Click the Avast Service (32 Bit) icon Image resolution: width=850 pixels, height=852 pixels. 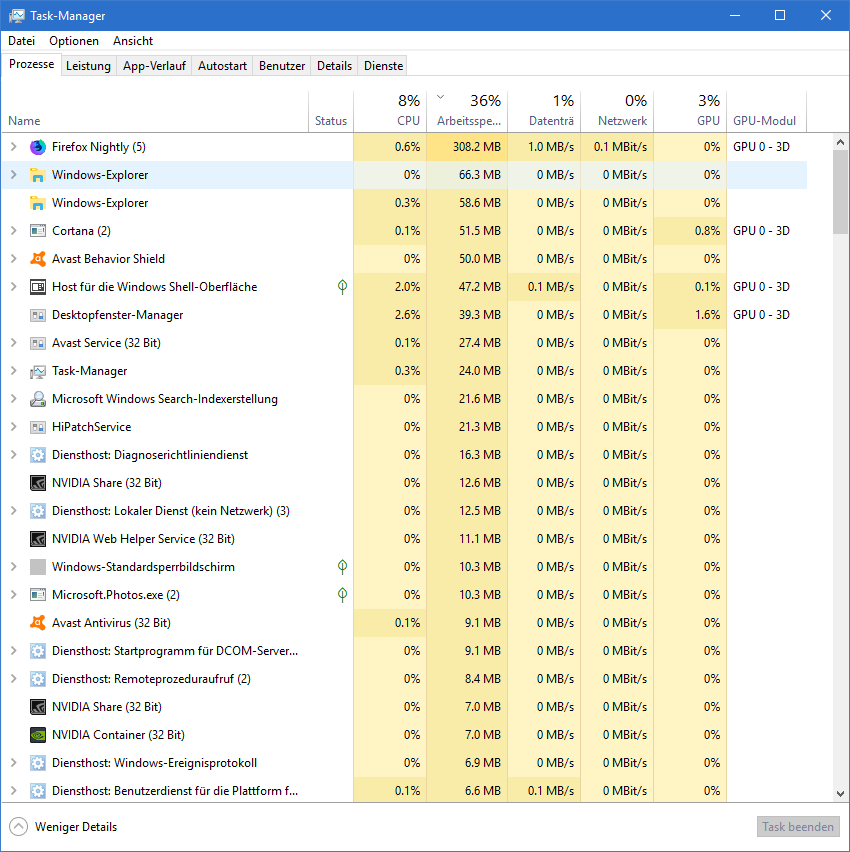38,343
